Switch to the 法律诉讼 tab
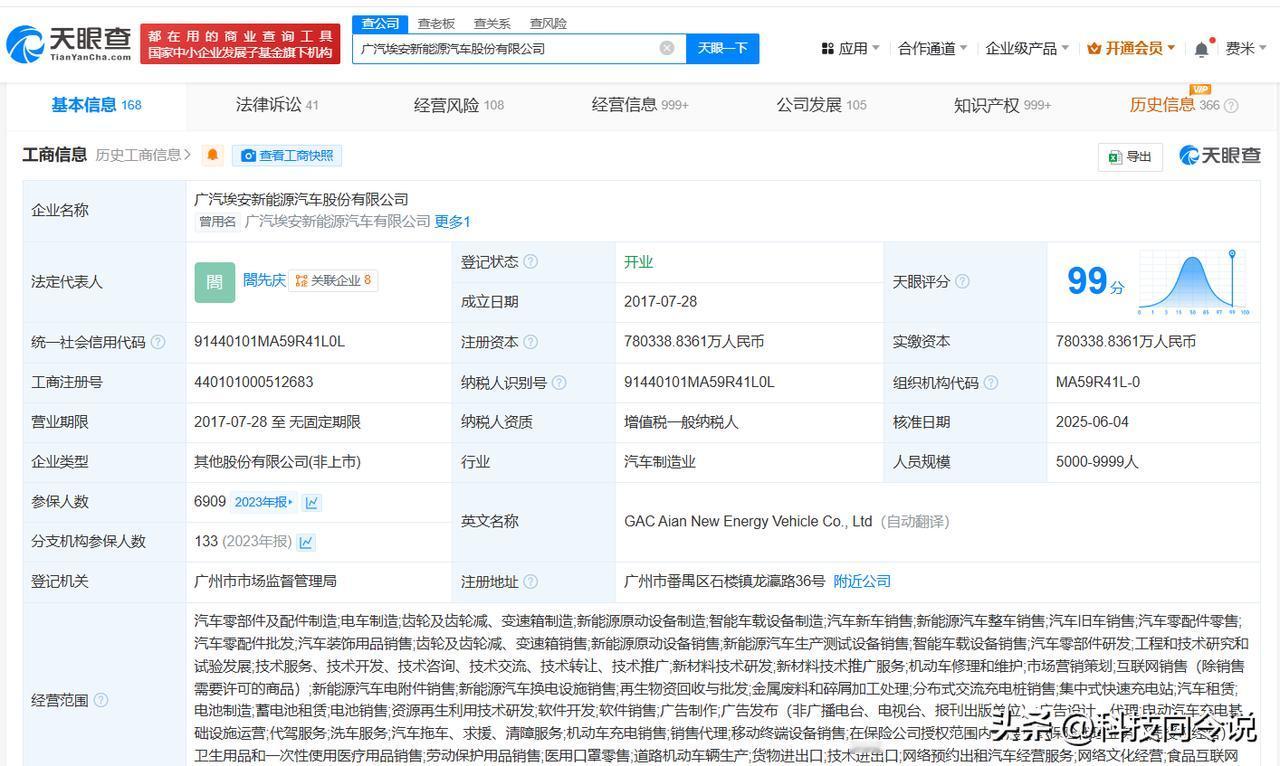This screenshot has width=1280, height=766. click(277, 105)
